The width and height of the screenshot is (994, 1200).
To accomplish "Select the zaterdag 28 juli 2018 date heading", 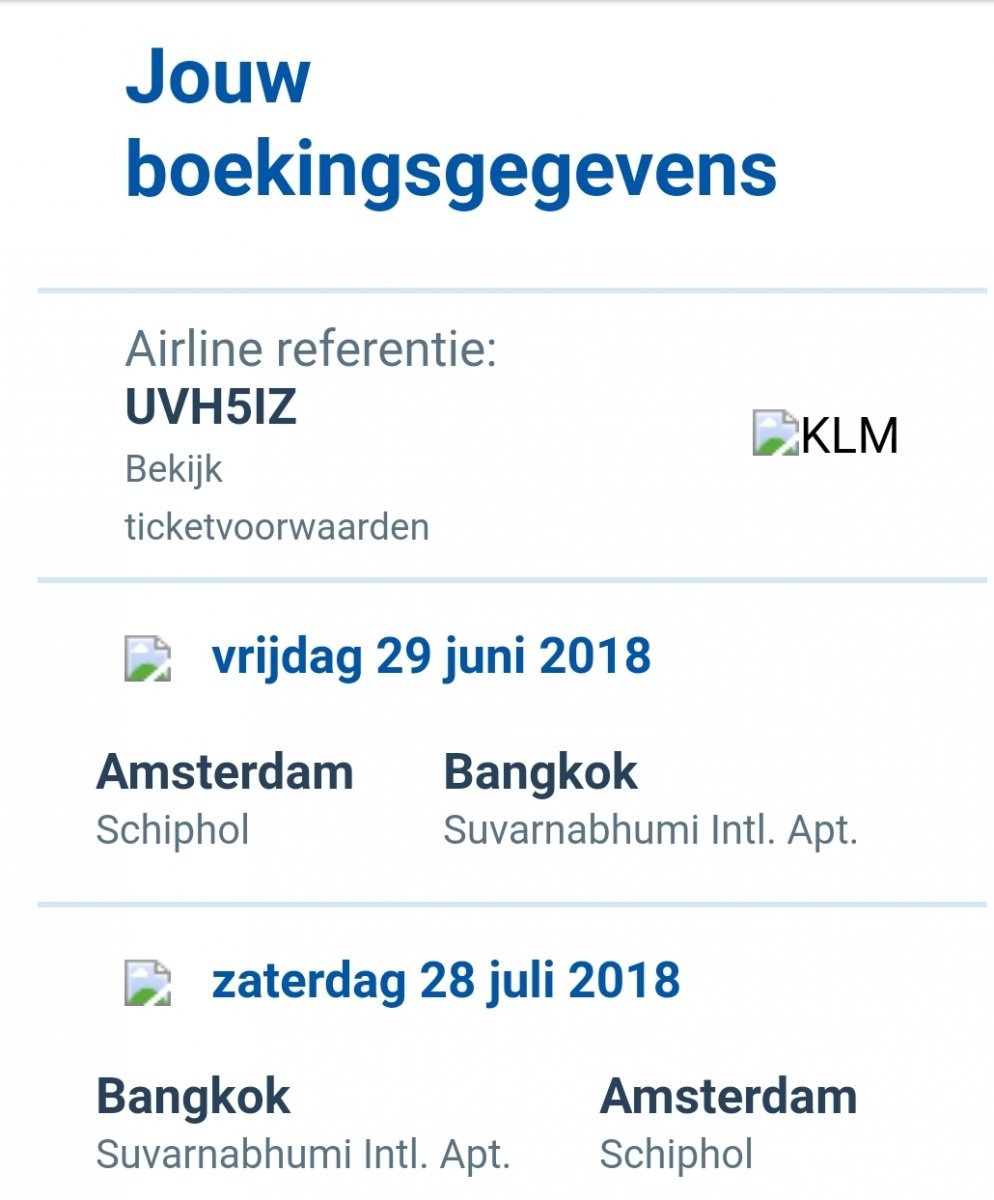I will [x=445, y=980].
